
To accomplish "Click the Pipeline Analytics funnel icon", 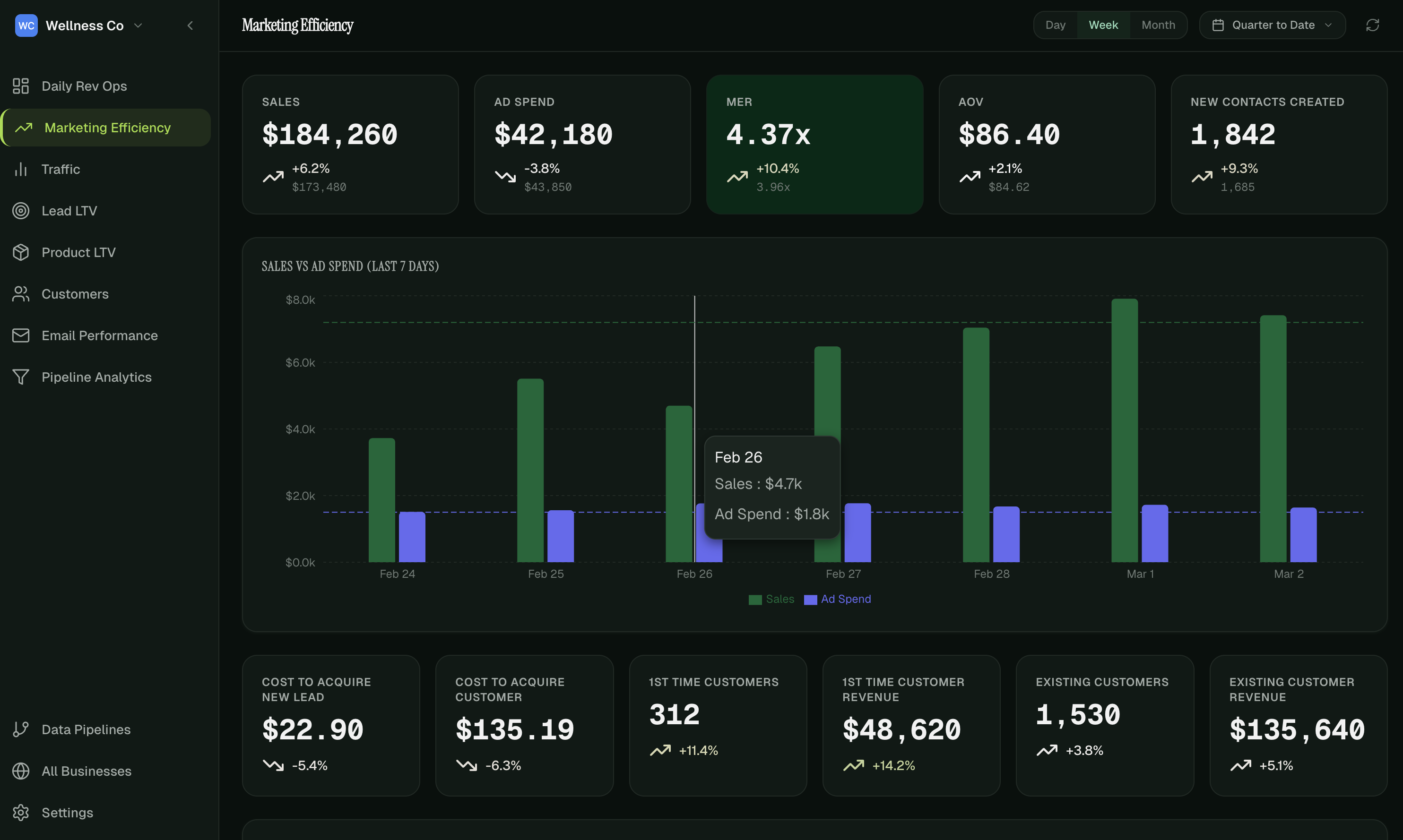I will [21, 377].
